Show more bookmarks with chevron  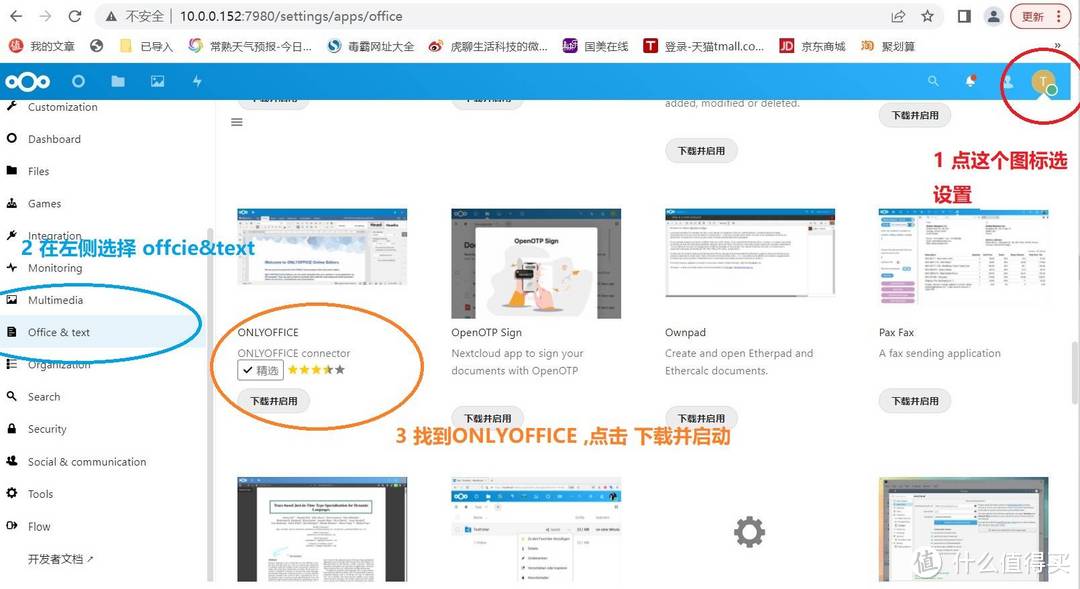point(1057,46)
